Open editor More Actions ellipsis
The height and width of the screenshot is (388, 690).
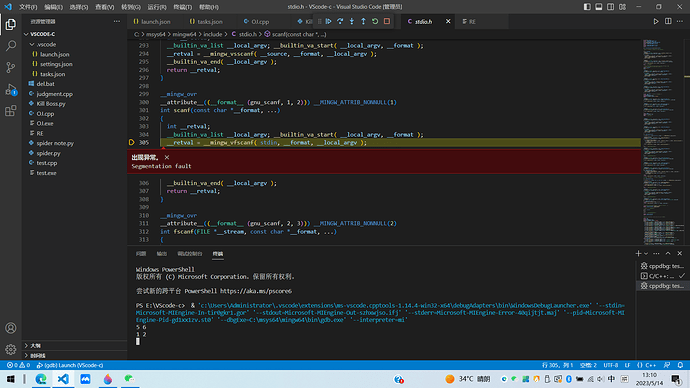680,21
